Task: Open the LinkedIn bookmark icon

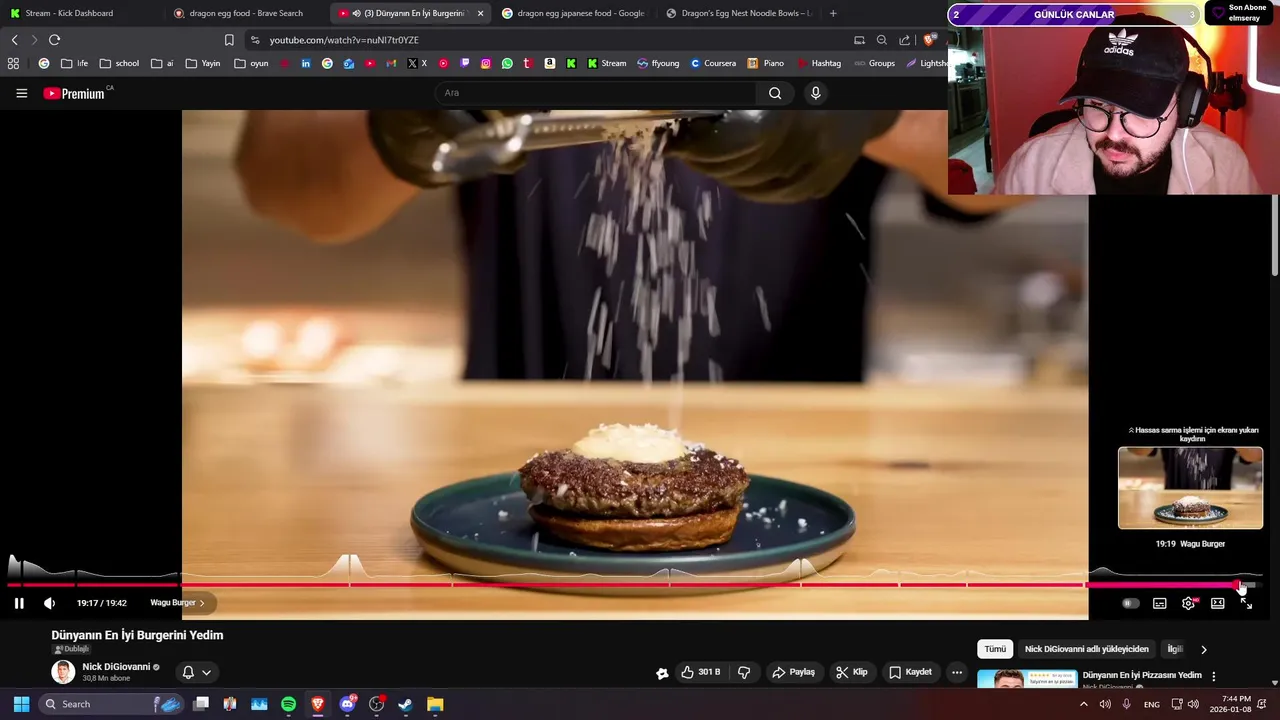Action: (x=306, y=63)
